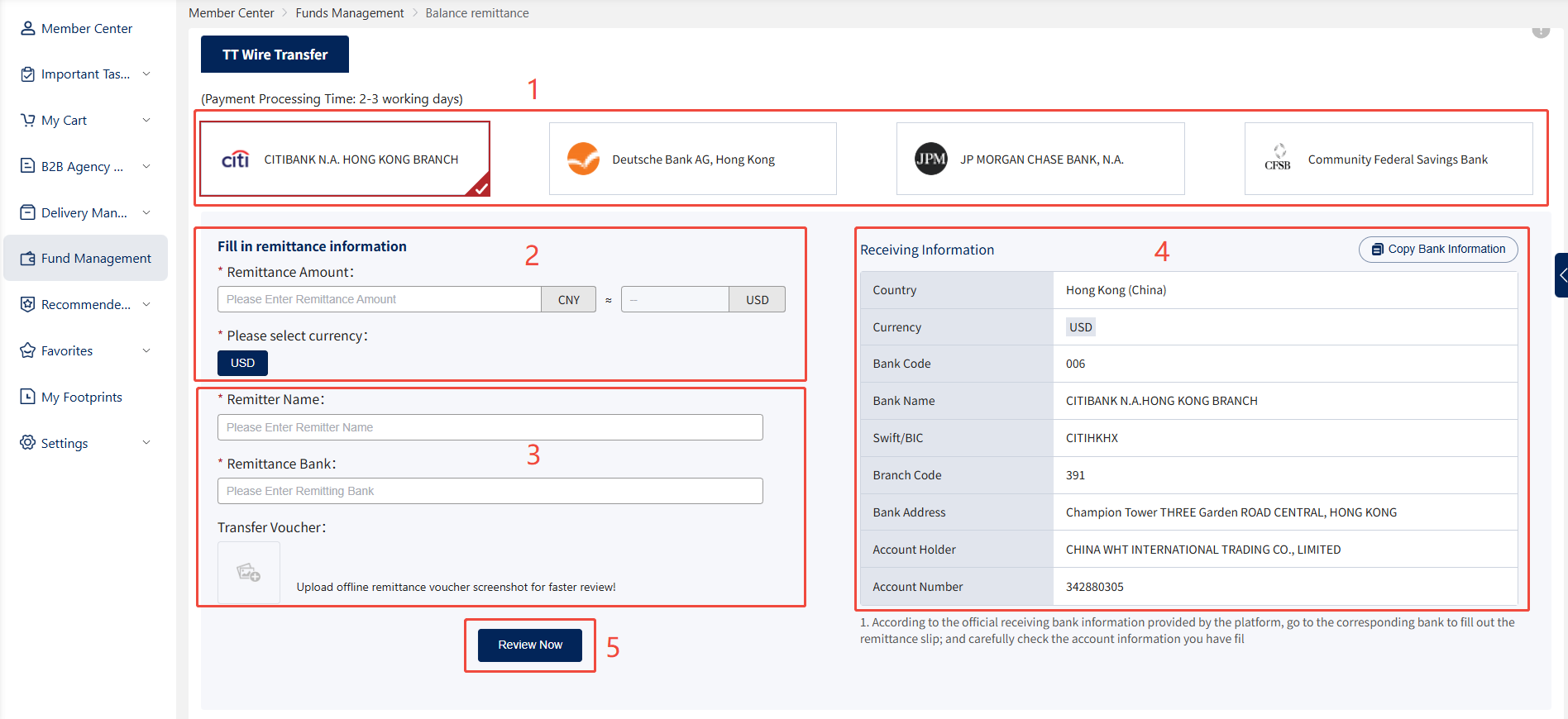Click the My Cart shopping cart icon
The height and width of the screenshot is (719, 1568).
28,121
